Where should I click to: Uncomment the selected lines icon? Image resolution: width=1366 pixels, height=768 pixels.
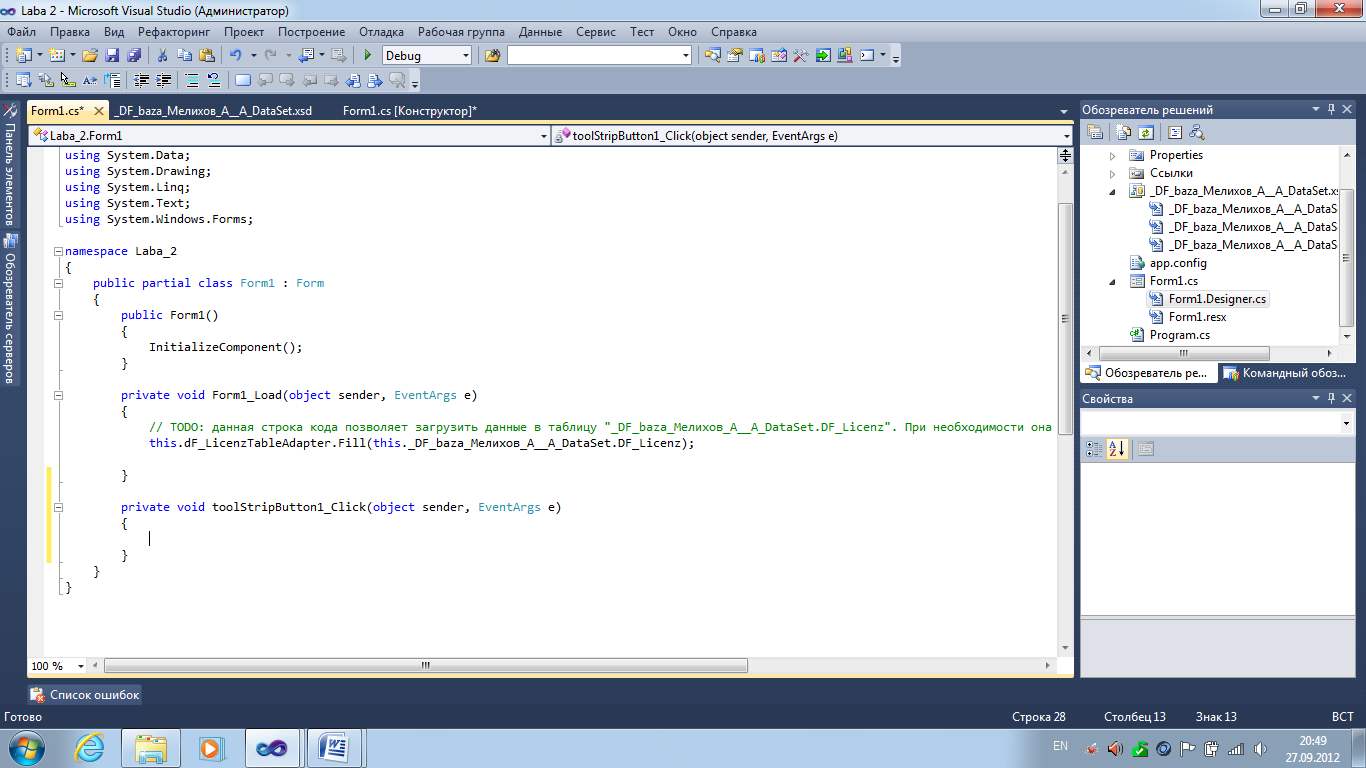click(213, 81)
